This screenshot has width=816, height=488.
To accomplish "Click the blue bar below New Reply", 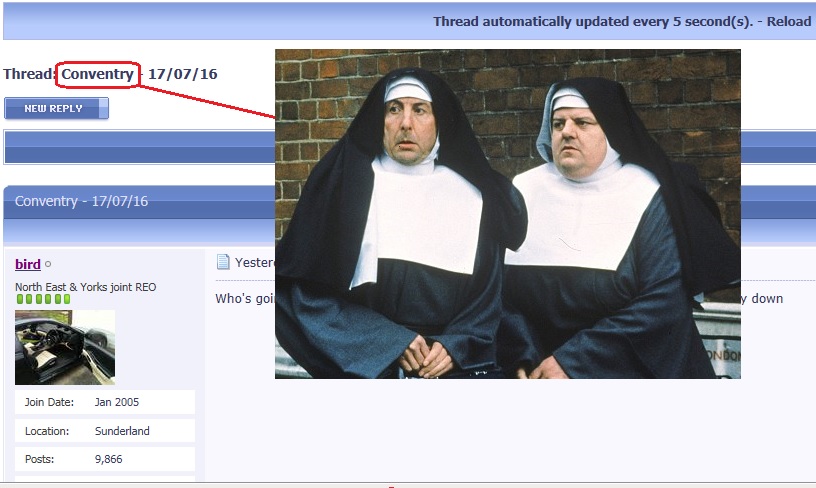I will (140, 146).
